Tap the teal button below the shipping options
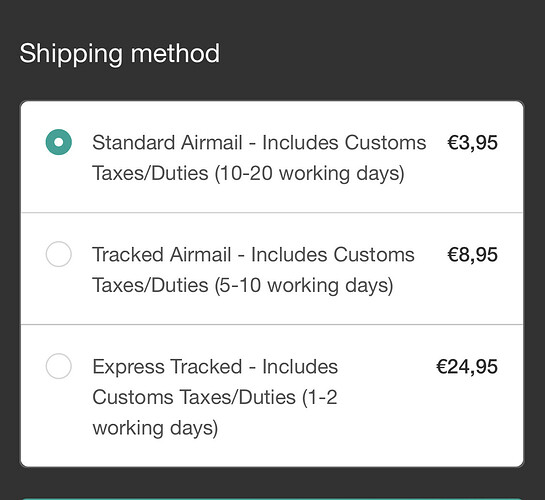Viewport: 545px width, 500px height. (x=272, y=499)
